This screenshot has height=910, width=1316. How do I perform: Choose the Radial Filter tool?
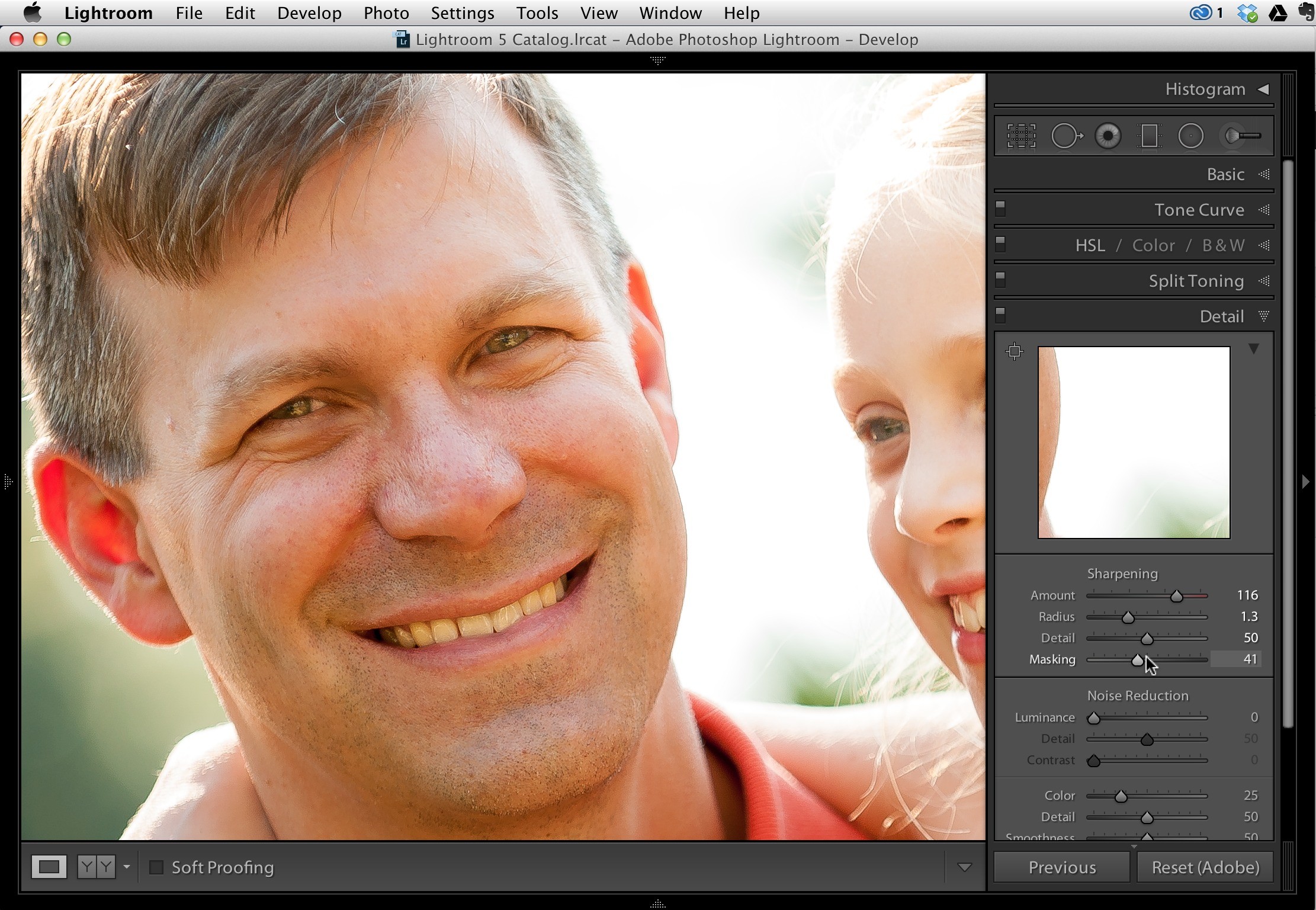[x=1190, y=136]
